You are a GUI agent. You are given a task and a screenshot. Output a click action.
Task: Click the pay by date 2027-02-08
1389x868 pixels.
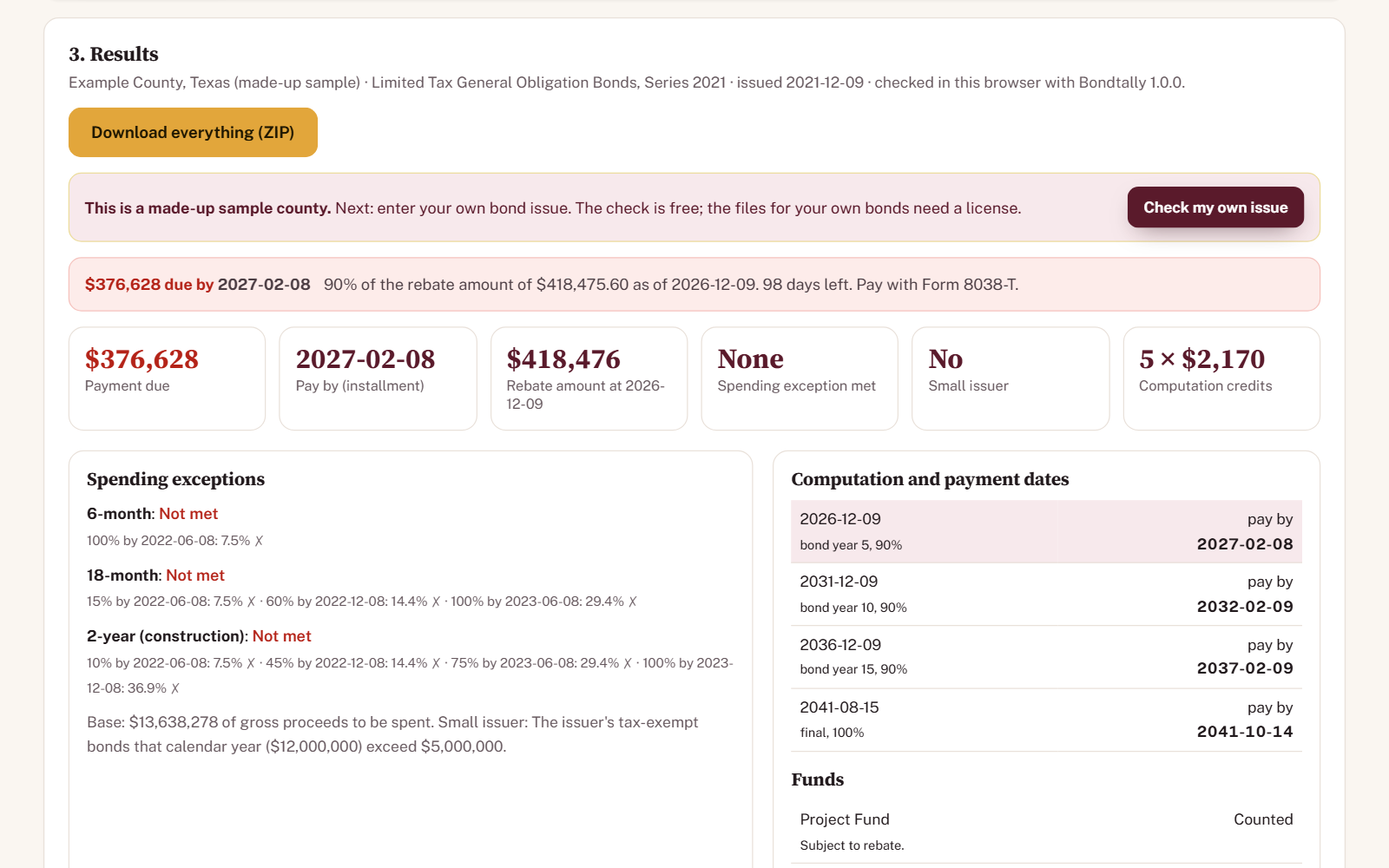(1245, 544)
